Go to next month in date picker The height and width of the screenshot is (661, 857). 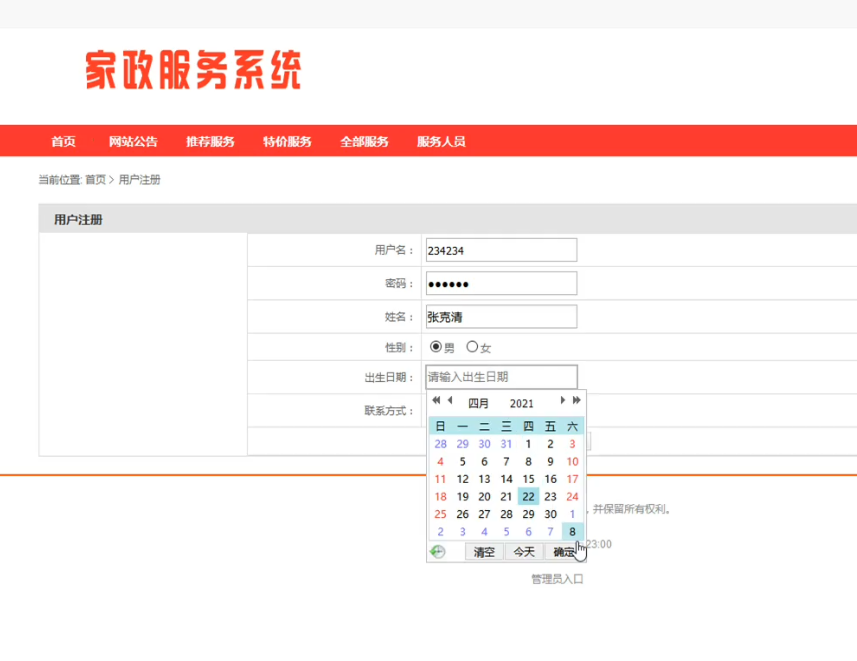(563, 401)
